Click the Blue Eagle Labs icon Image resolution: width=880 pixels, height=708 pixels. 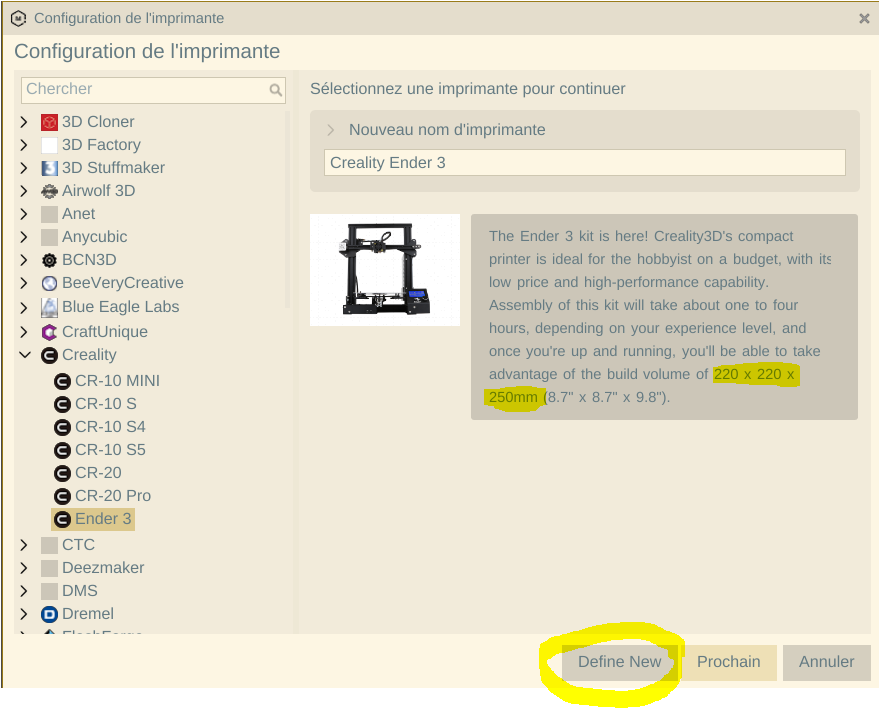49,307
